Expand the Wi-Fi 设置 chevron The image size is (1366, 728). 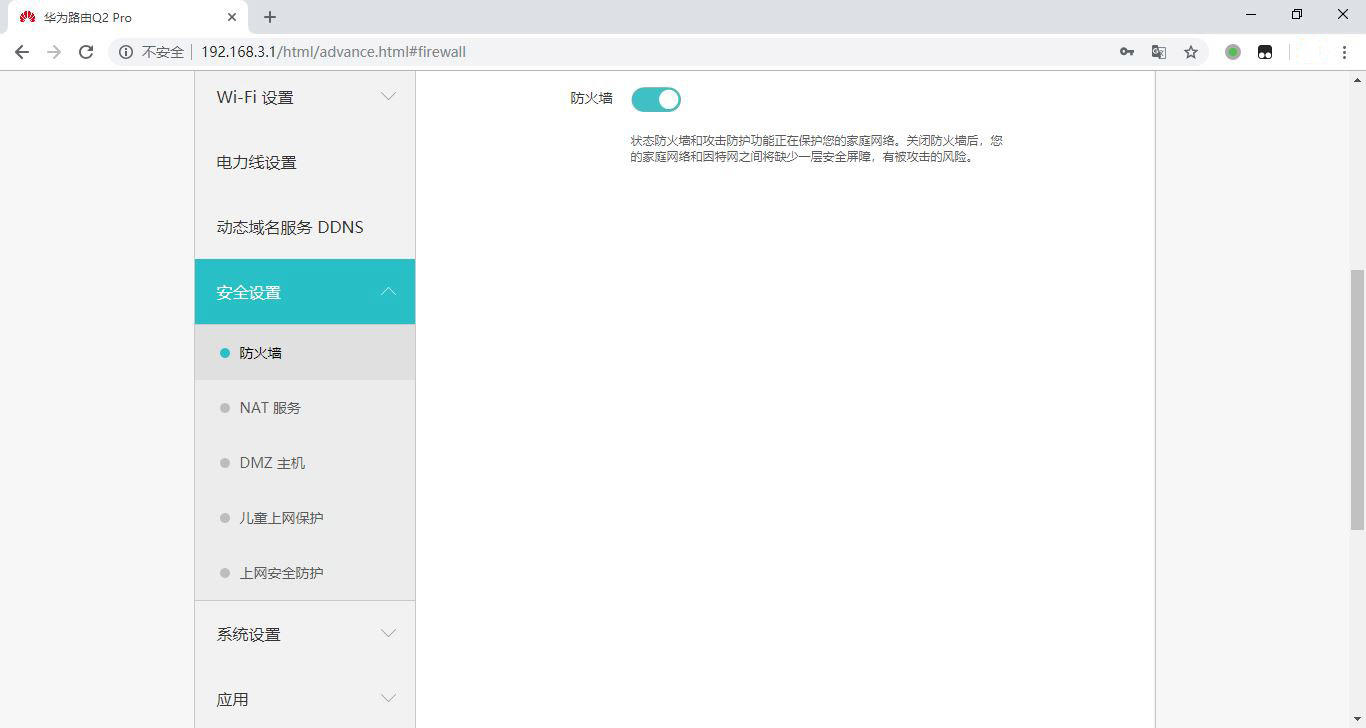click(388, 97)
